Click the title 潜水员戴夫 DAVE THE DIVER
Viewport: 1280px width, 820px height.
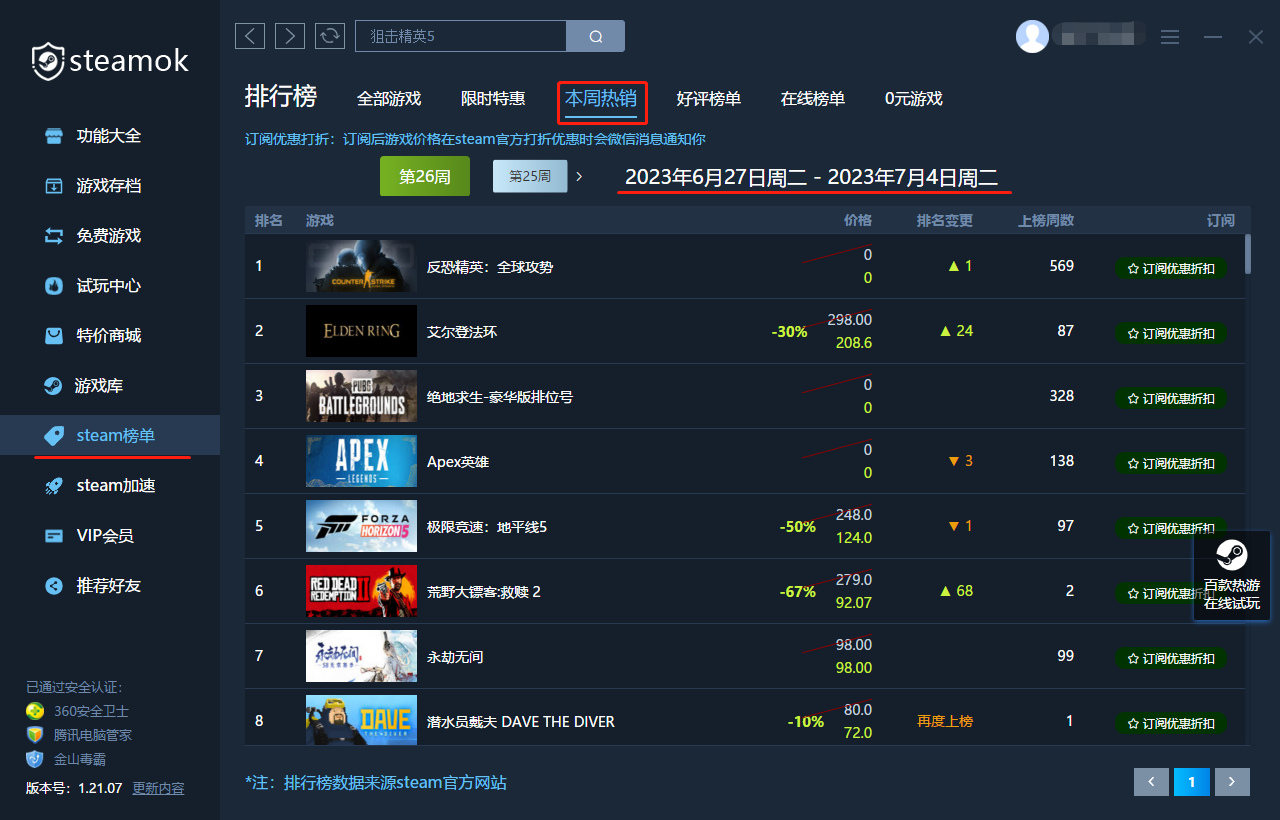coord(521,722)
